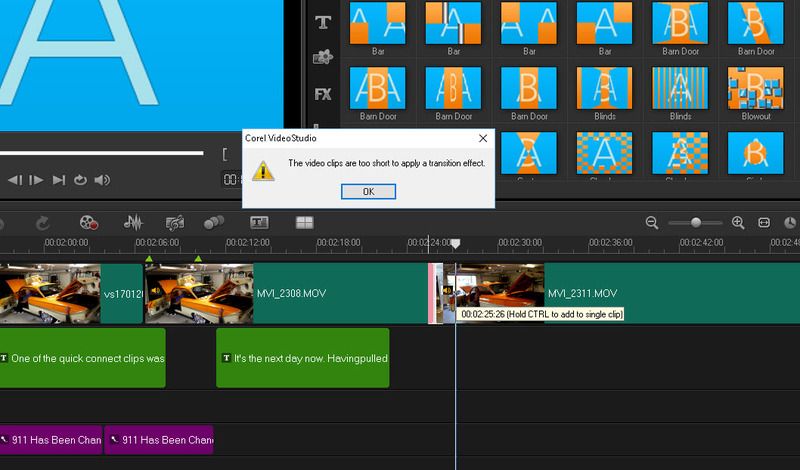Image resolution: width=800 pixels, height=470 pixels.
Task: Open the Sound Mixer
Action: [133, 223]
